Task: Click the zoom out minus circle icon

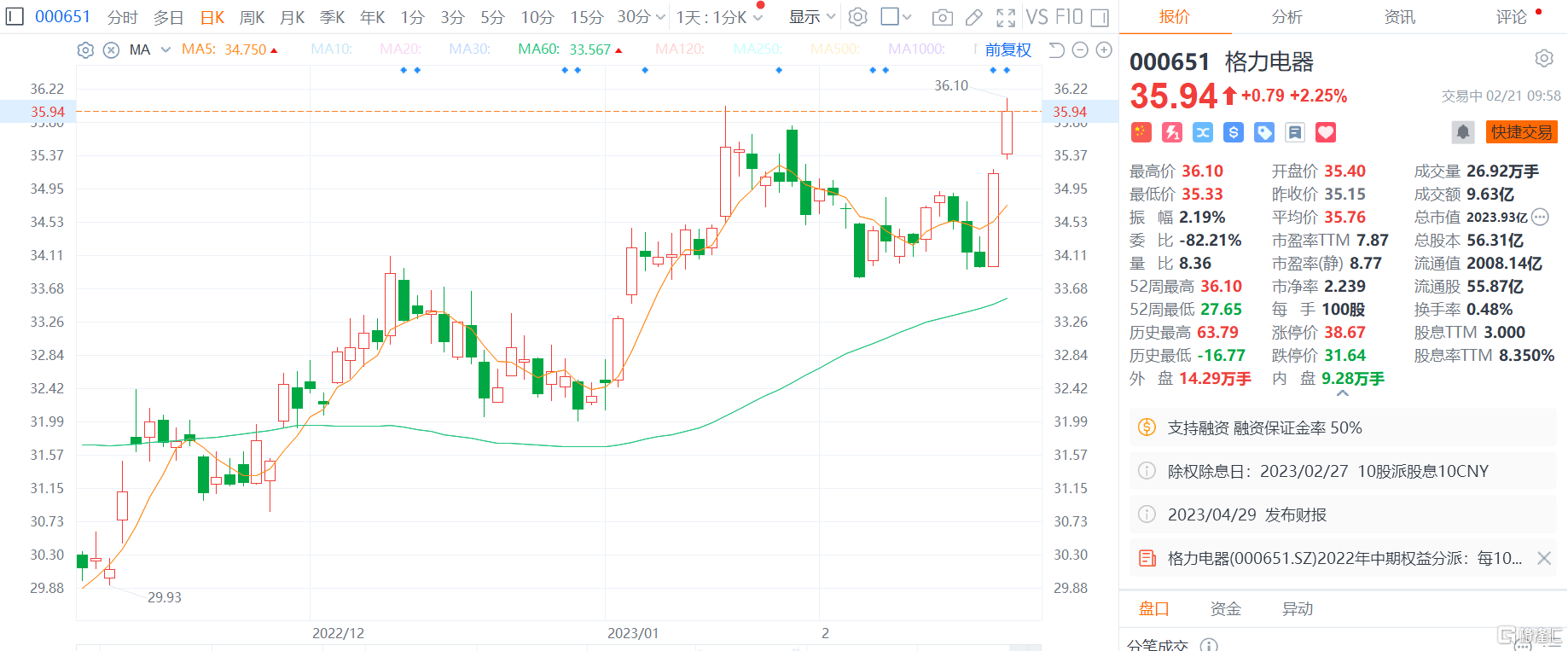Action: (x=1080, y=50)
